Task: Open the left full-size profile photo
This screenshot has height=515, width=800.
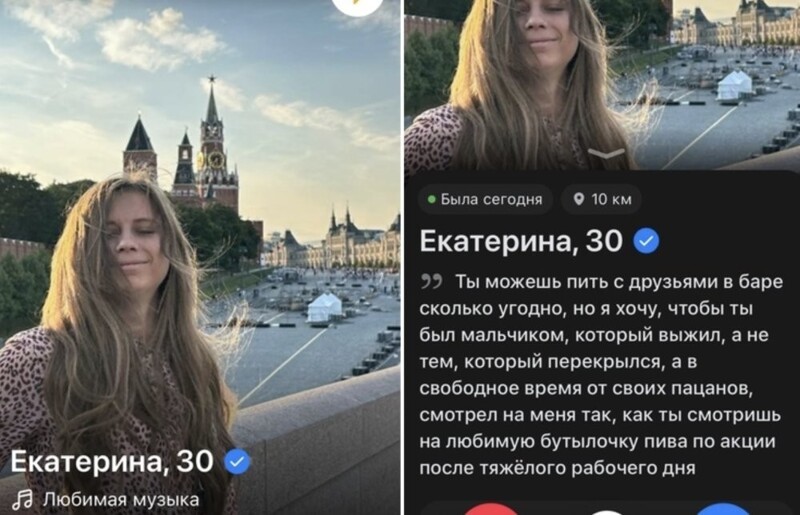Action: (x=200, y=257)
